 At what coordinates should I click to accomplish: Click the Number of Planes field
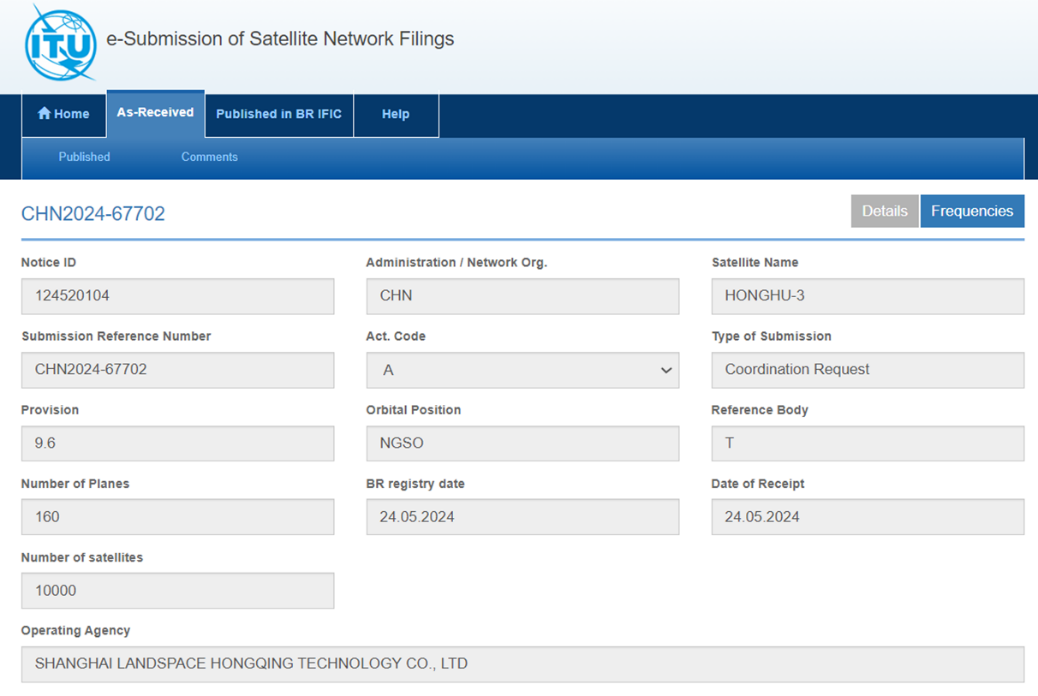177,517
